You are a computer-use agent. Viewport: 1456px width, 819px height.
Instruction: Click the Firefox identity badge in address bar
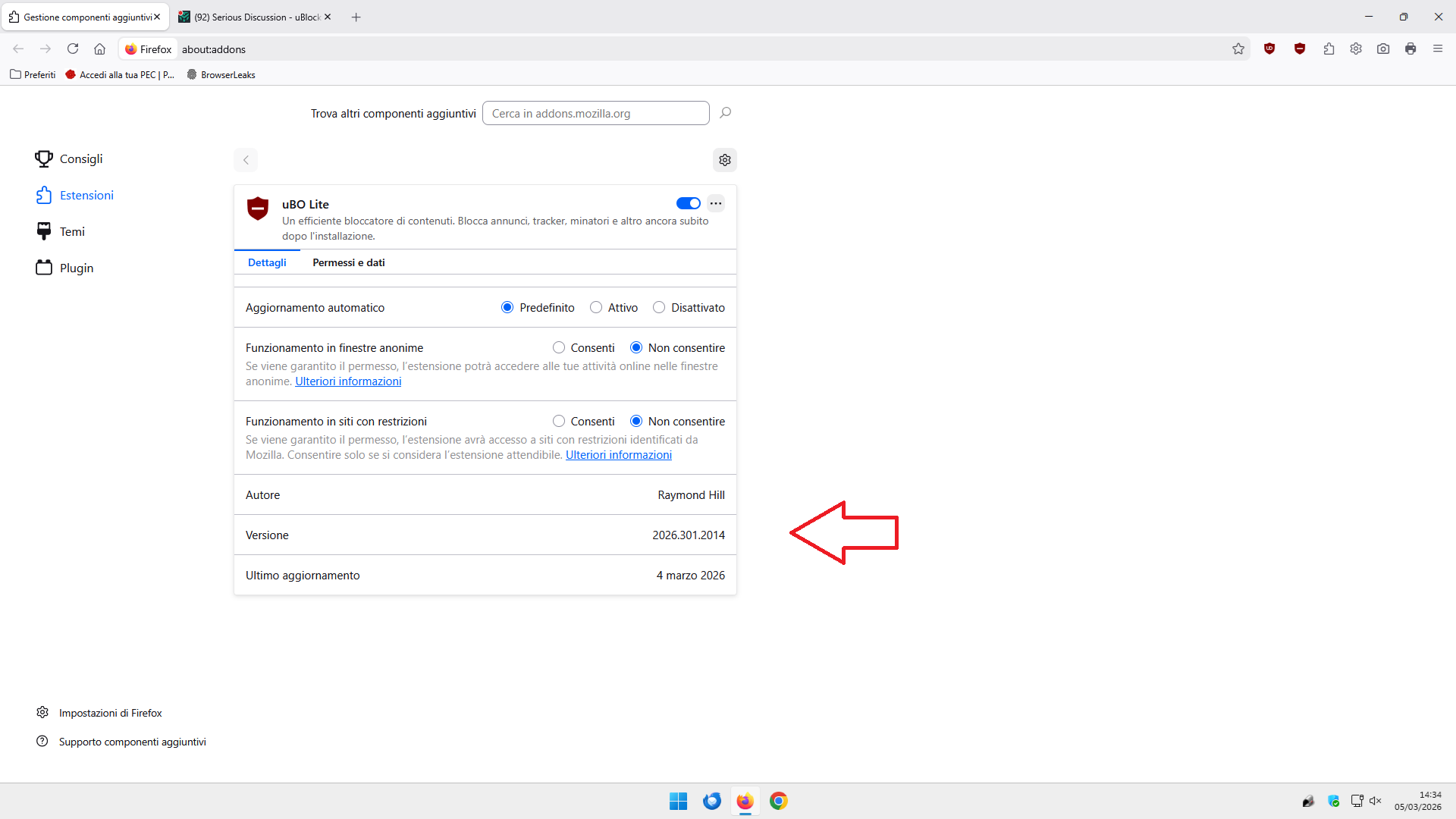coord(149,49)
